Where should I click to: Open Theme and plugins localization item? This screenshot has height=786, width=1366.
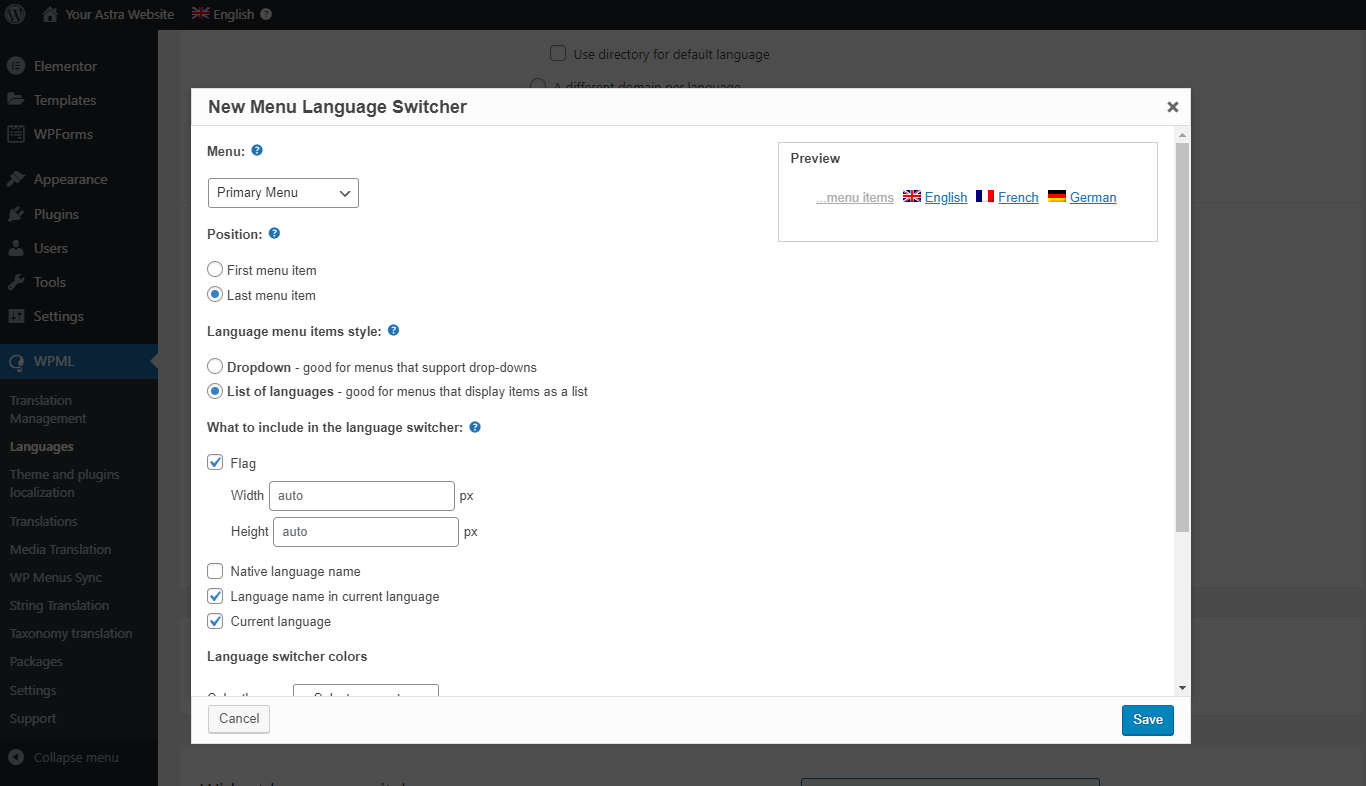64,483
